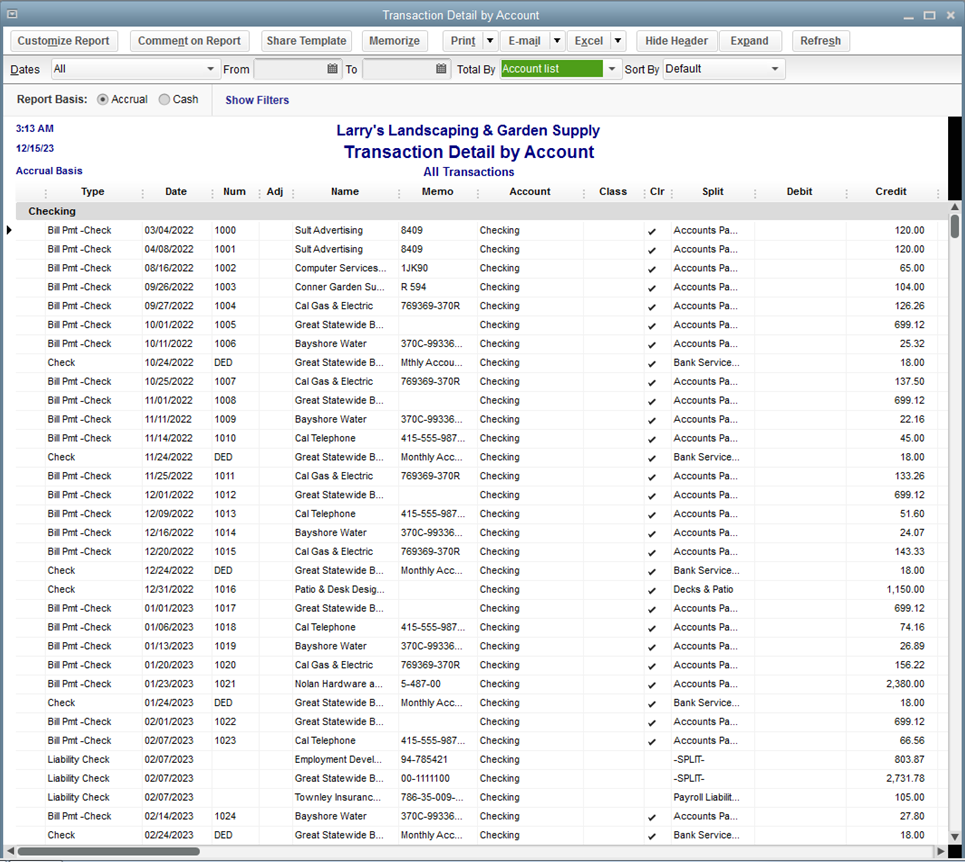This screenshot has height=862, width=965.
Task: Click the row pointer arrow beside check 1000
Action: (x=9, y=230)
